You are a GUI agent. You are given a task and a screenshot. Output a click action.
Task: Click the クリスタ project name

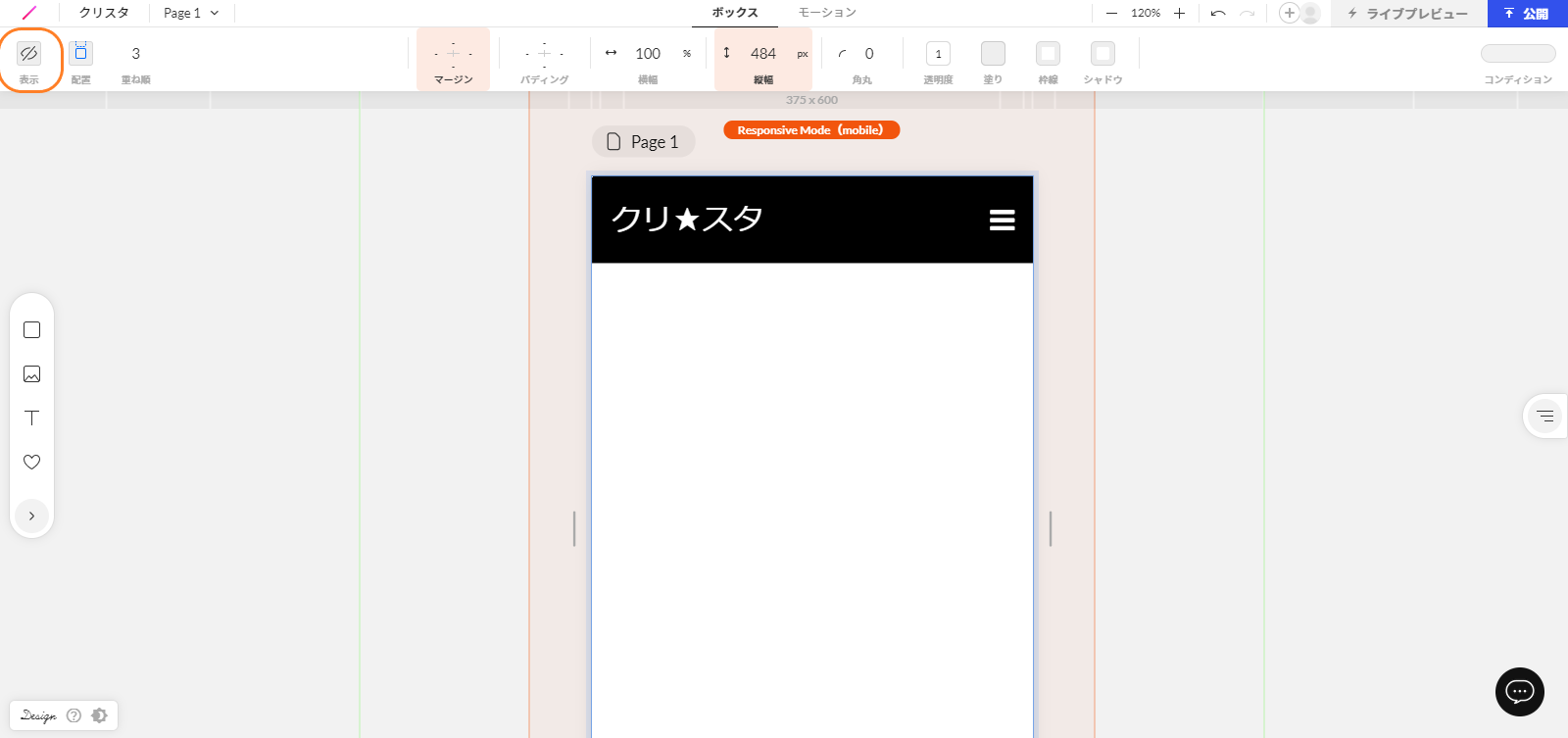[x=104, y=13]
